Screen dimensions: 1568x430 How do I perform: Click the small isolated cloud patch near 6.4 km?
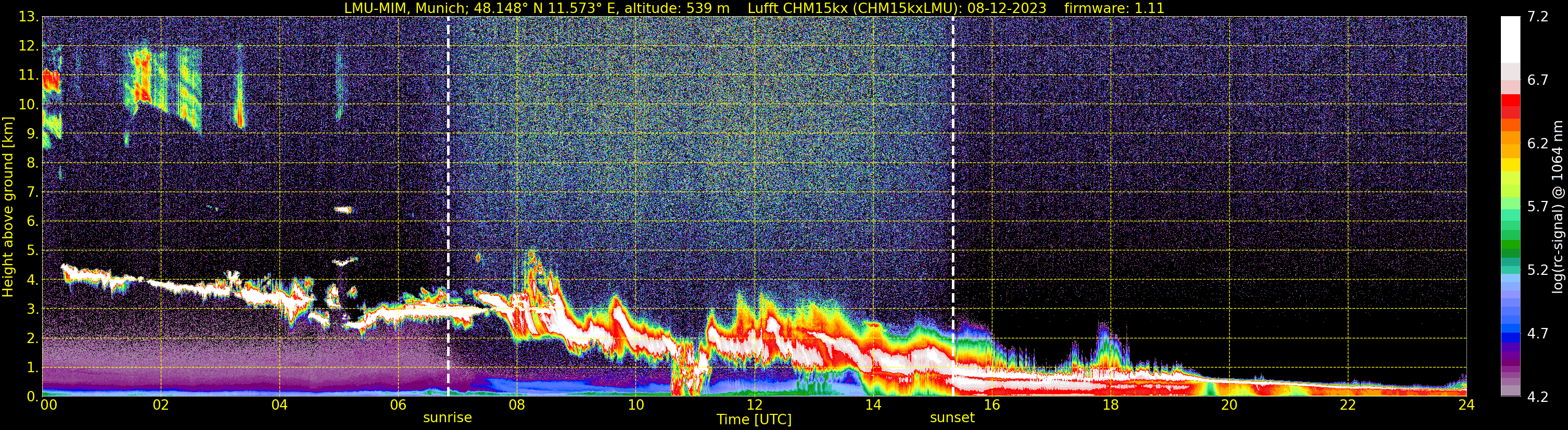343,209
